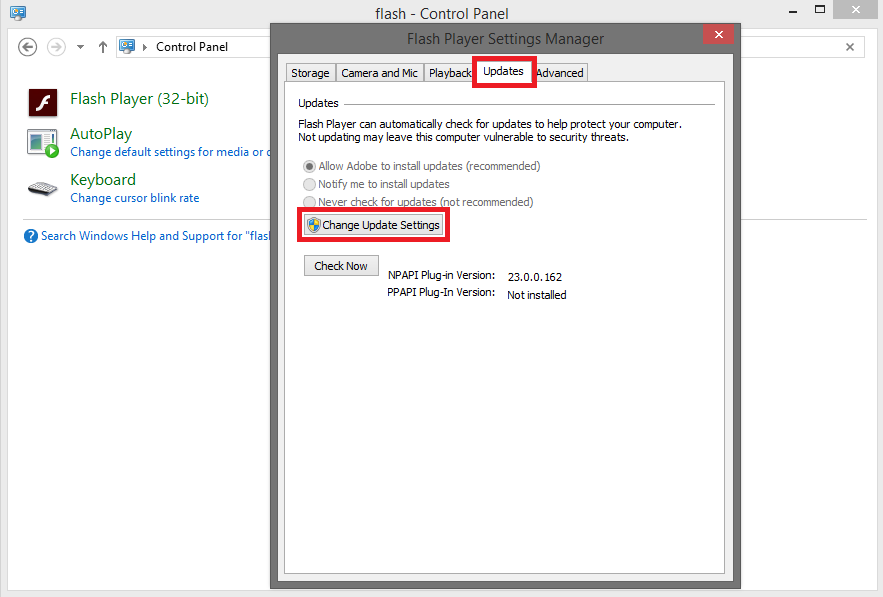Viewport: 883px width, 597px height.
Task: Click Search Windows Help and Support link
Action: 155,236
